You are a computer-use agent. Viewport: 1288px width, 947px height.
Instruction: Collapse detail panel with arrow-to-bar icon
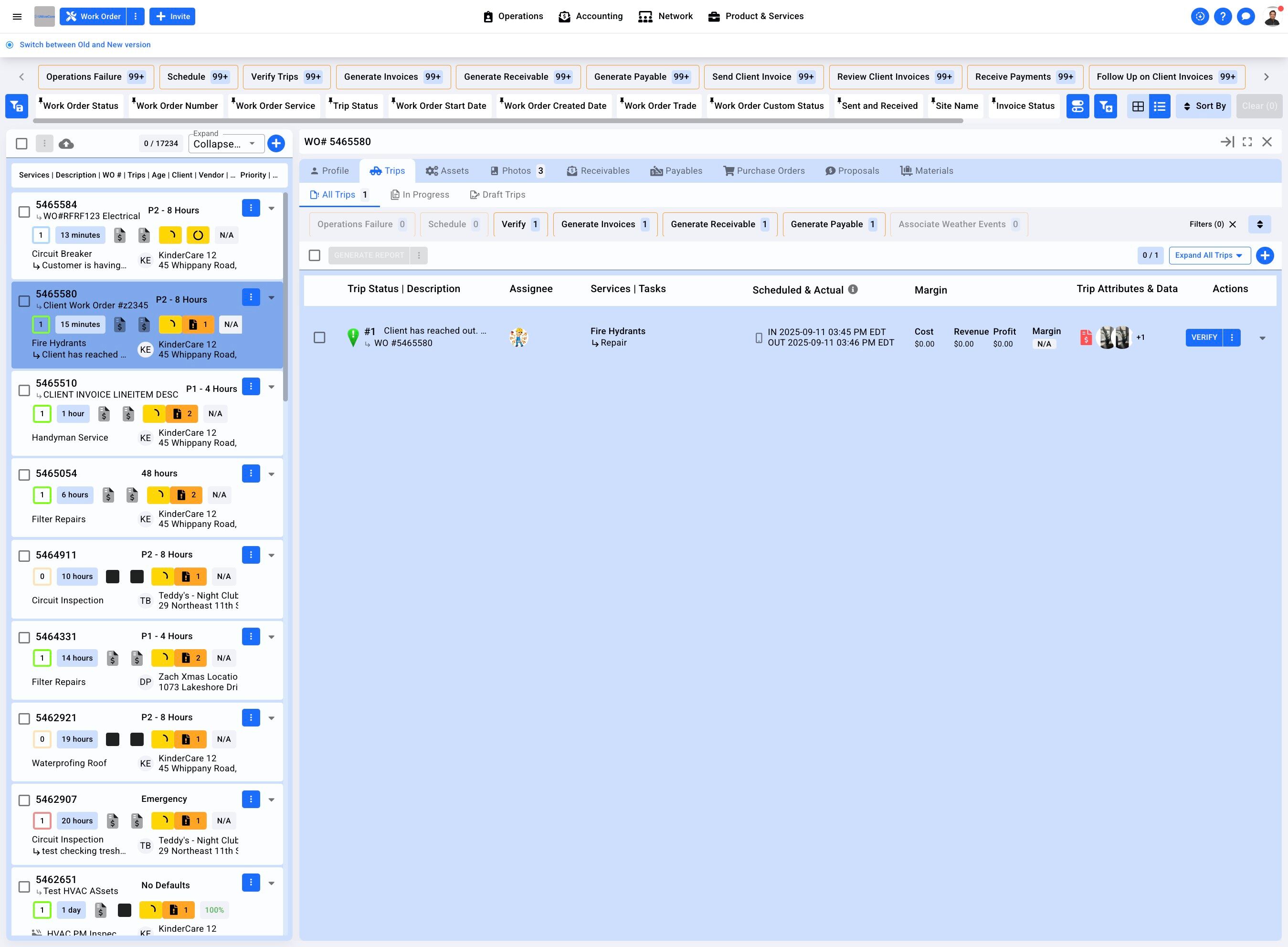click(1227, 142)
